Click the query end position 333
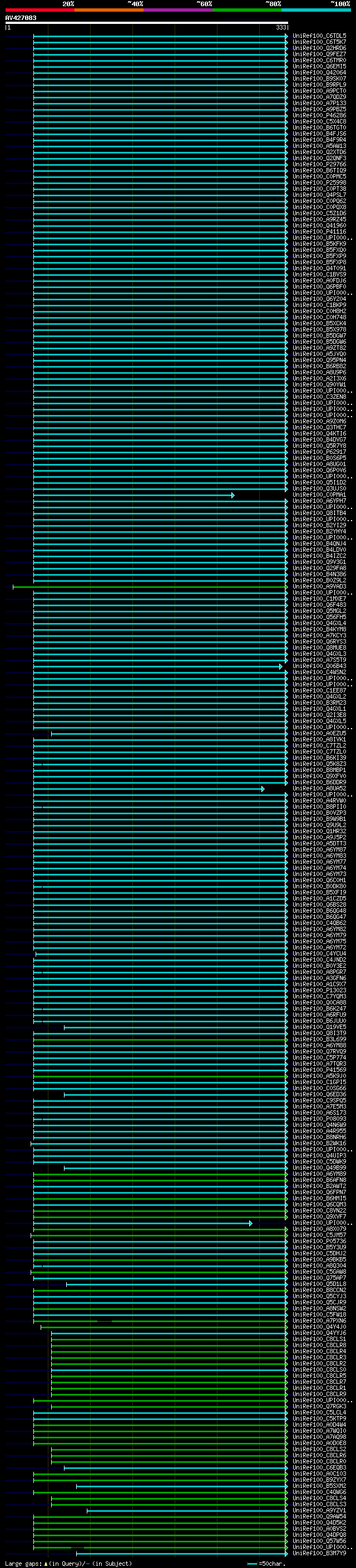The height and width of the screenshot is (1568, 356). pos(280,27)
